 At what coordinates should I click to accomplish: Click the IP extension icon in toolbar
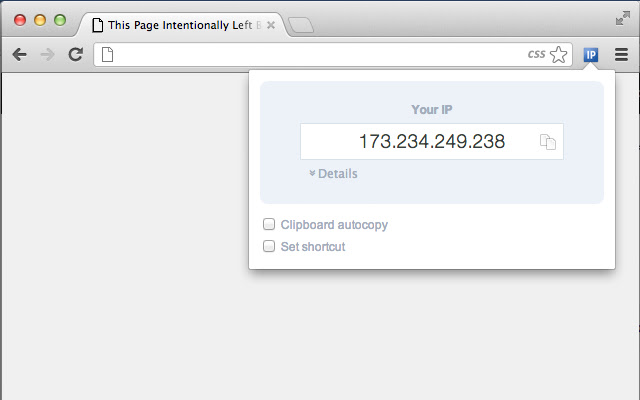(591, 55)
